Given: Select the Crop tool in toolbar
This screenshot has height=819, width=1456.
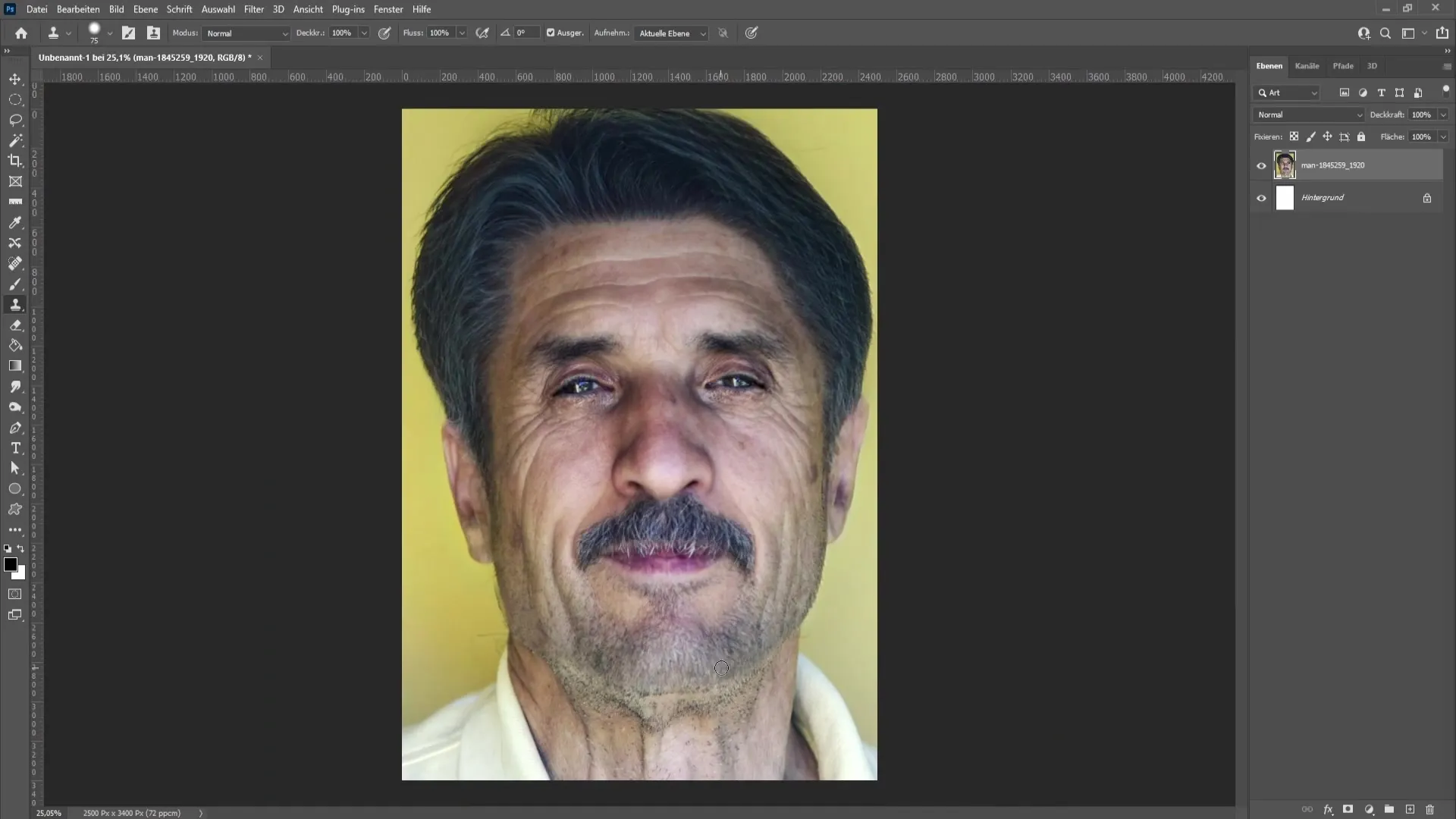Looking at the screenshot, I should pyautogui.click(x=15, y=161).
